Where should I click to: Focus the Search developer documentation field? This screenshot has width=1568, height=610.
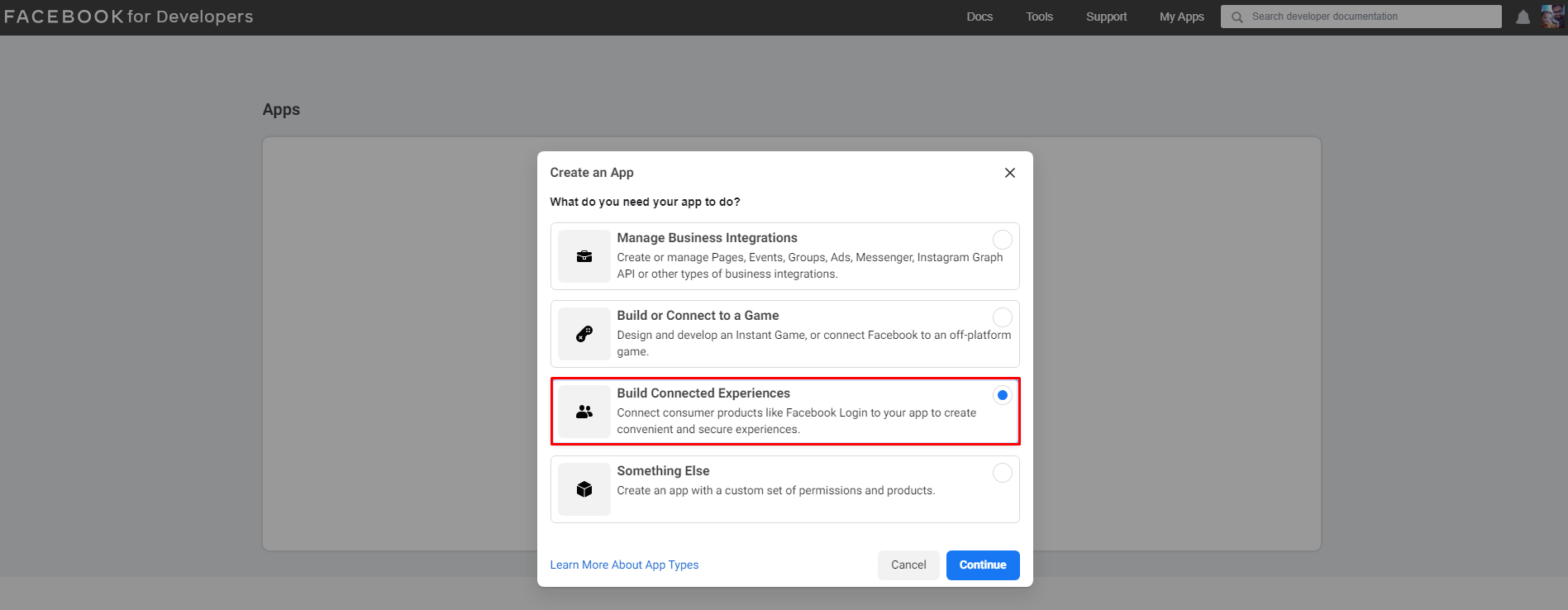pos(1361,17)
